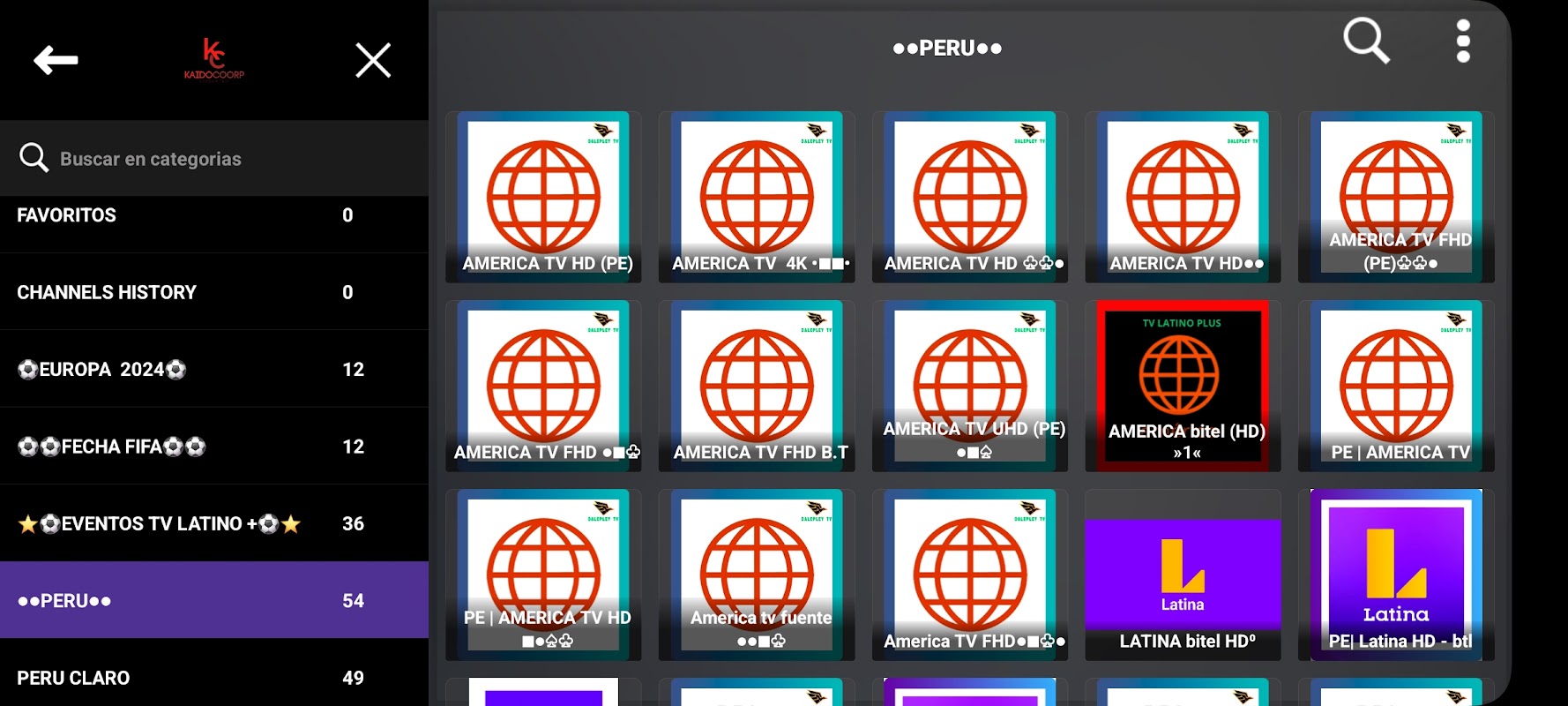Open the PE | AMERICA TV channel

point(1396,386)
